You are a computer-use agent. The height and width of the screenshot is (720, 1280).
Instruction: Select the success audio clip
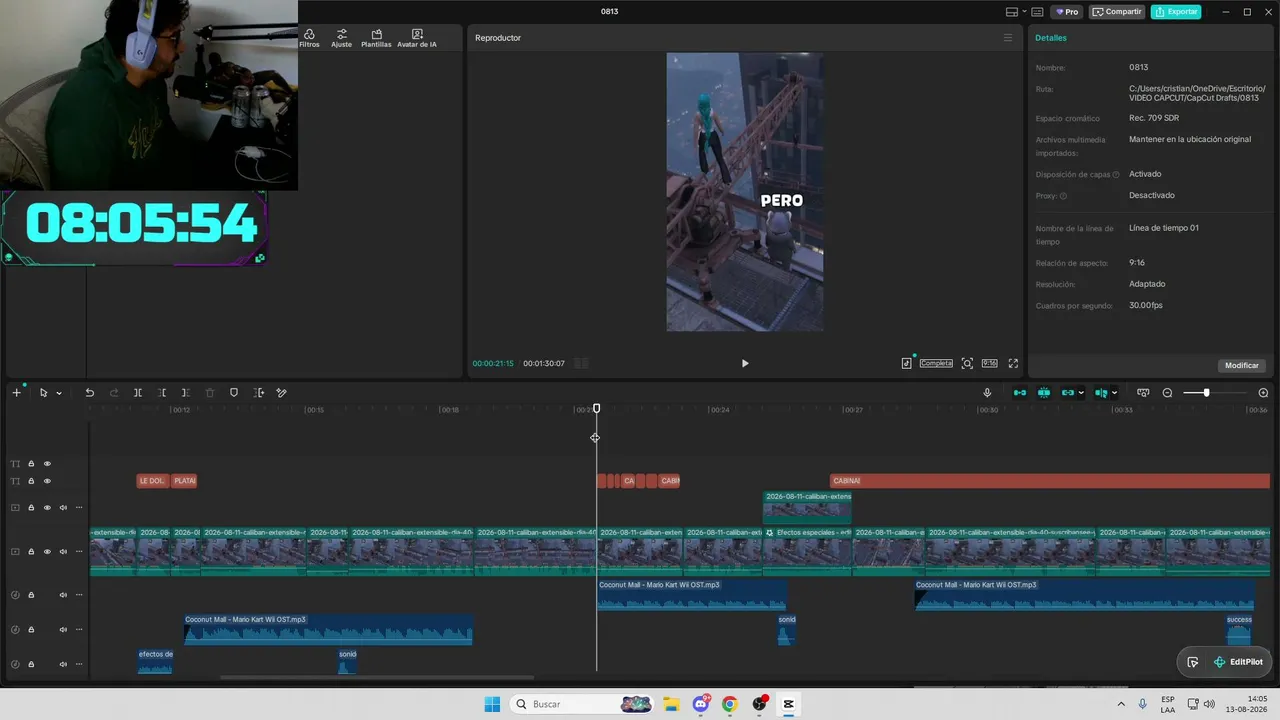[x=1239, y=630]
